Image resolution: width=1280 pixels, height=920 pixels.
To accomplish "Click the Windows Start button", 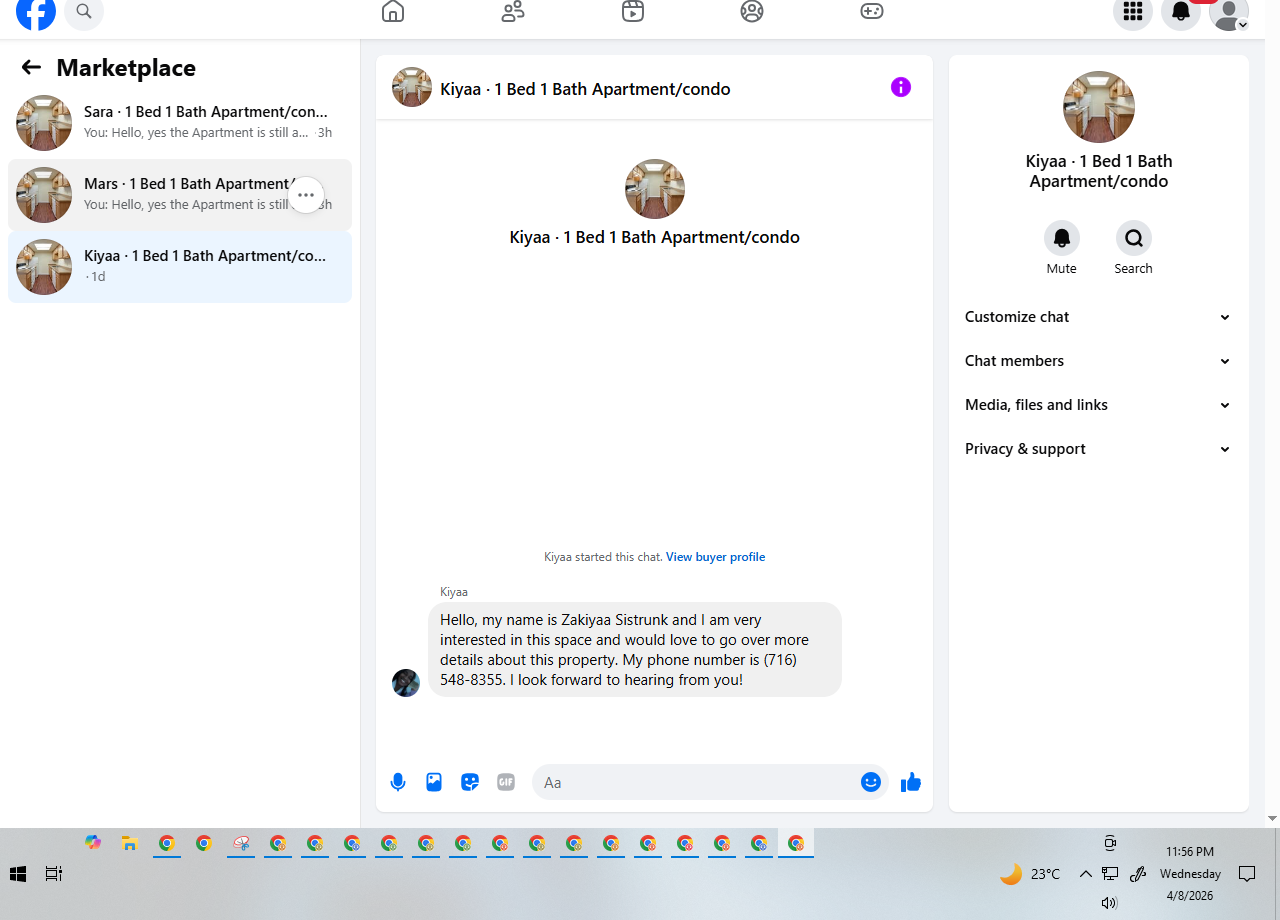I will [17, 874].
